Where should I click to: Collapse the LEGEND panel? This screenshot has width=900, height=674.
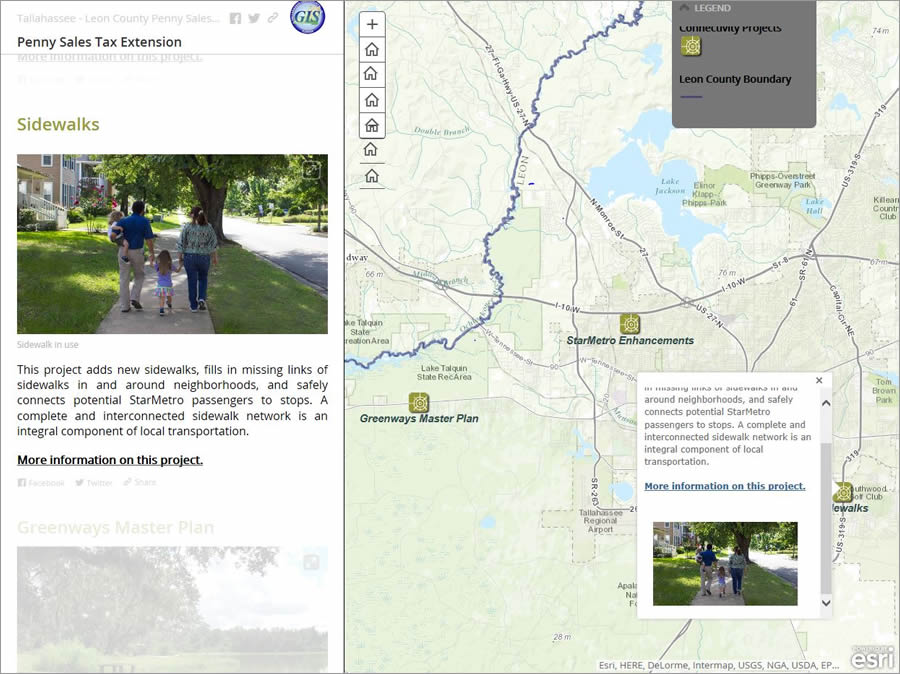click(684, 8)
